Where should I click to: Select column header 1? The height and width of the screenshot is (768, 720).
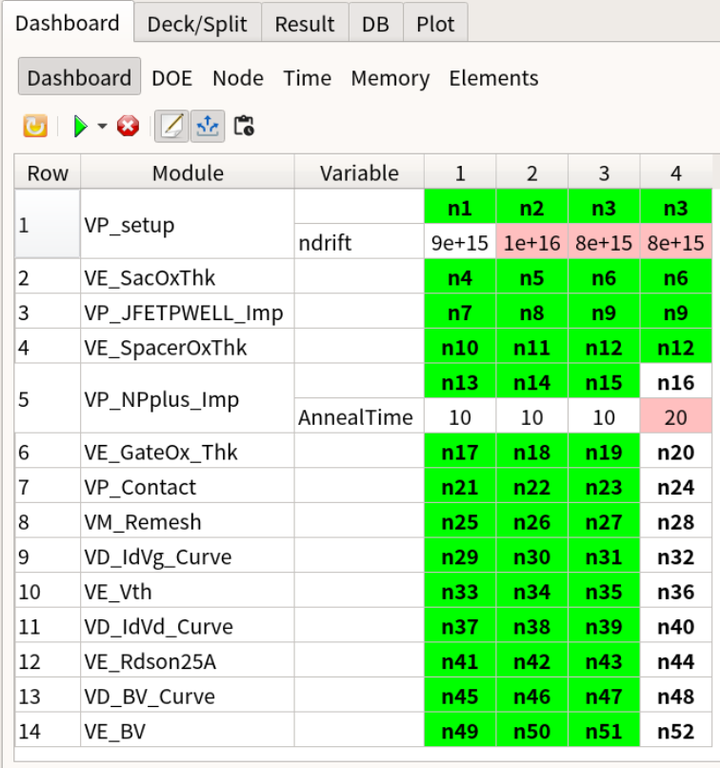click(460, 173)
